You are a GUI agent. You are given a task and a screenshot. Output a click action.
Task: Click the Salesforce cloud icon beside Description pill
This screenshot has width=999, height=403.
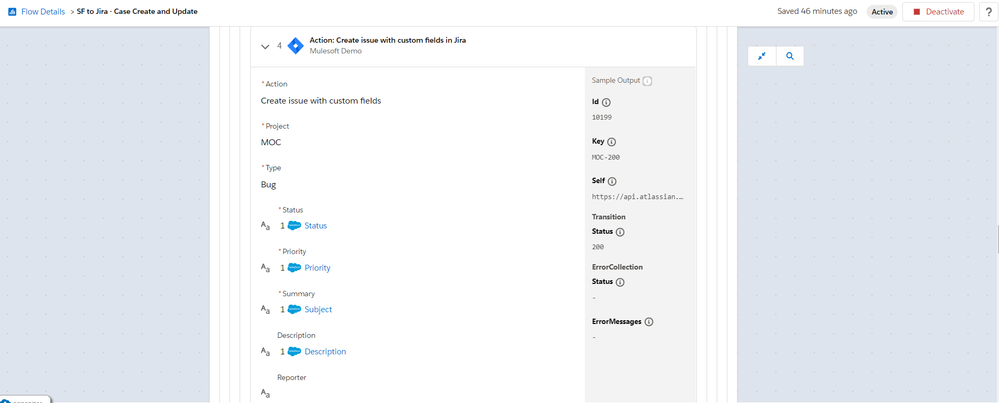[294, 351]
